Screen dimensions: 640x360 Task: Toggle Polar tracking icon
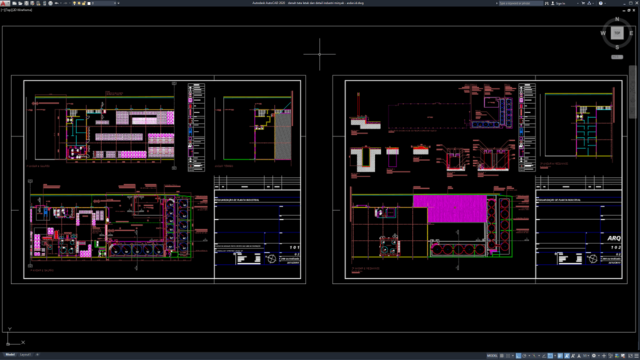tap(524, 356)
